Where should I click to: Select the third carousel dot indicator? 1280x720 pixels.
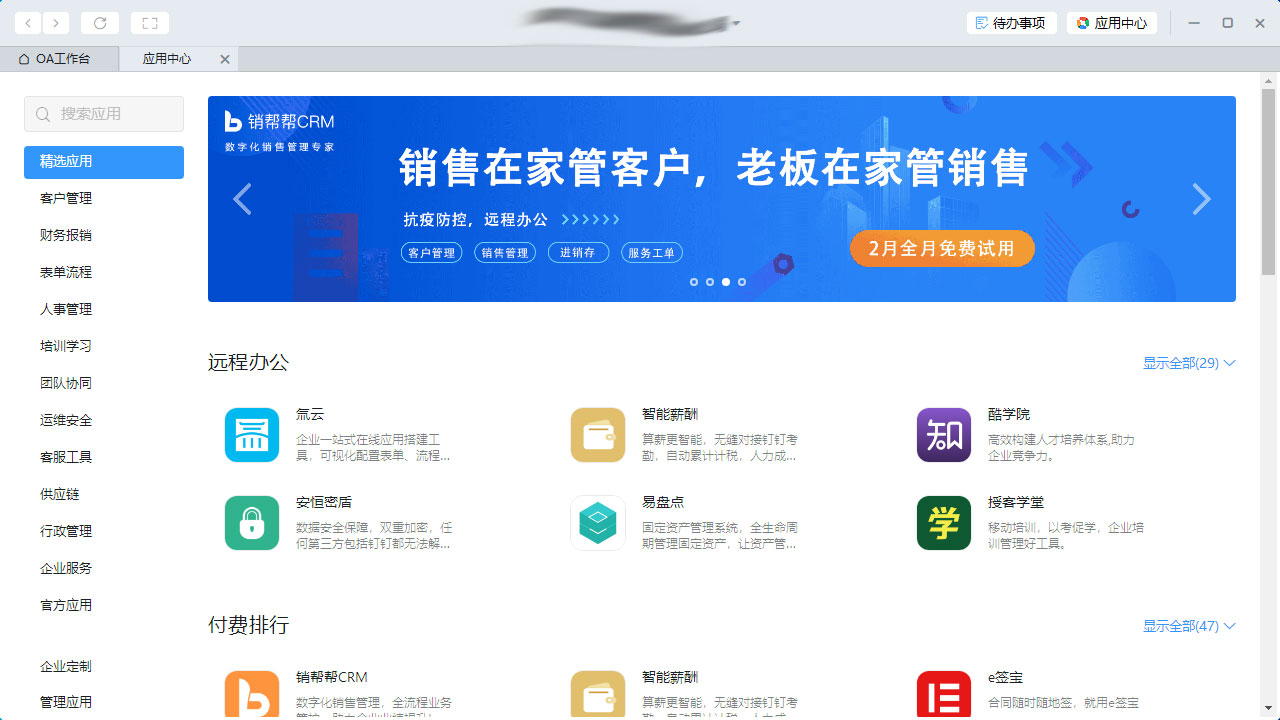[x=725, y=282]
